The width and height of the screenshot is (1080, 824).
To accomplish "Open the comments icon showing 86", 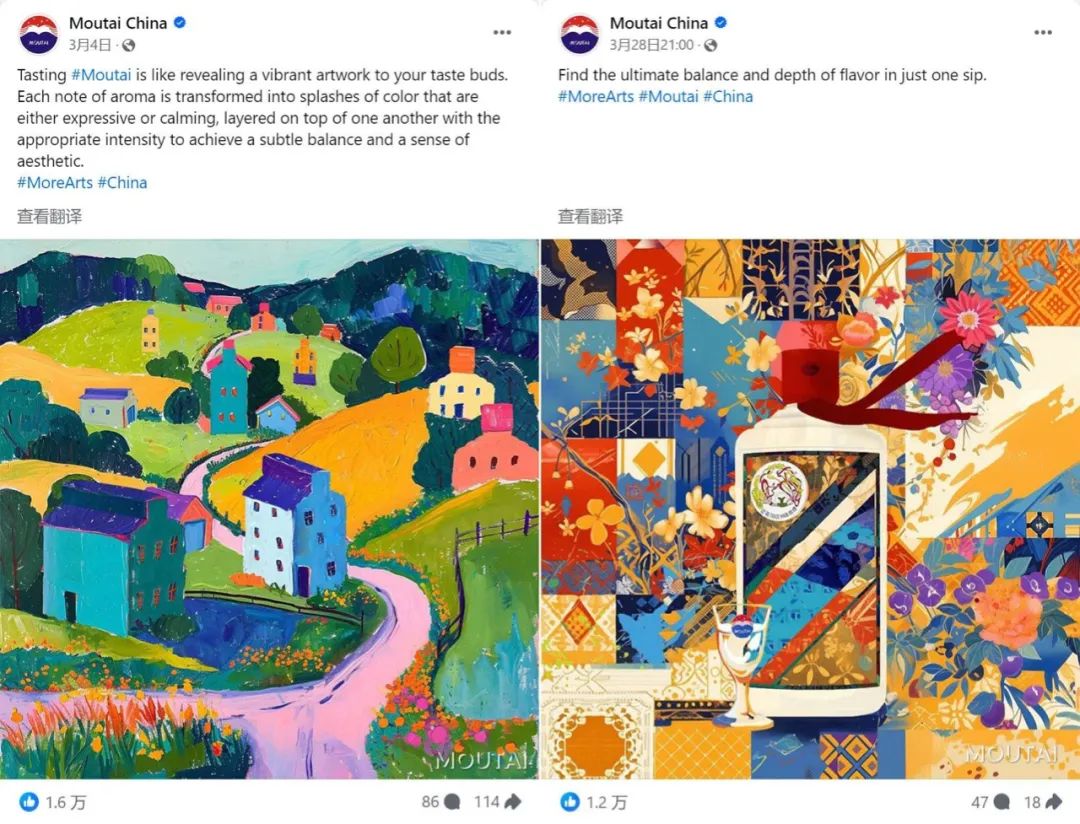I will point(453,802).
